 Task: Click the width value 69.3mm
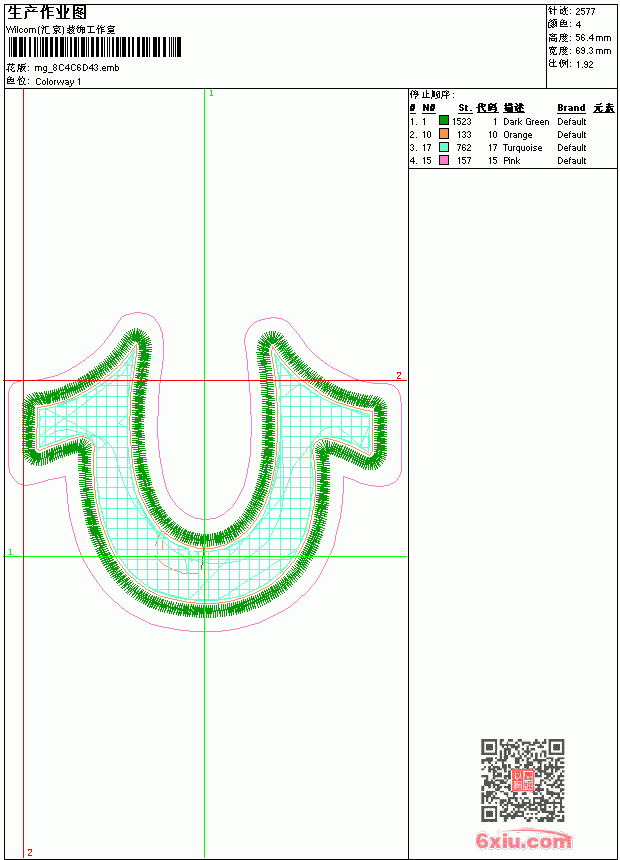click(x=593, y=51)
